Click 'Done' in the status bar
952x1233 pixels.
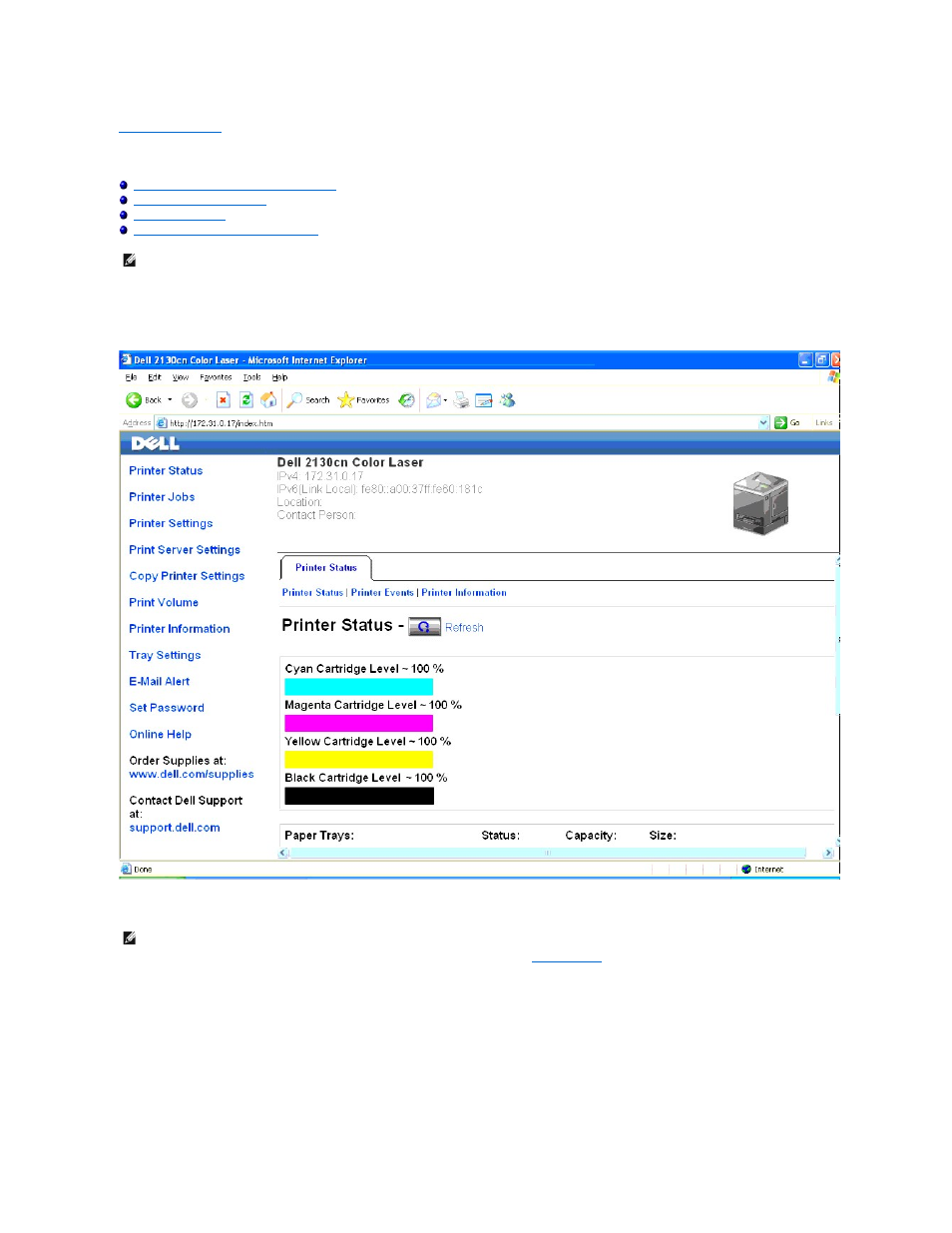coord(143,870)
